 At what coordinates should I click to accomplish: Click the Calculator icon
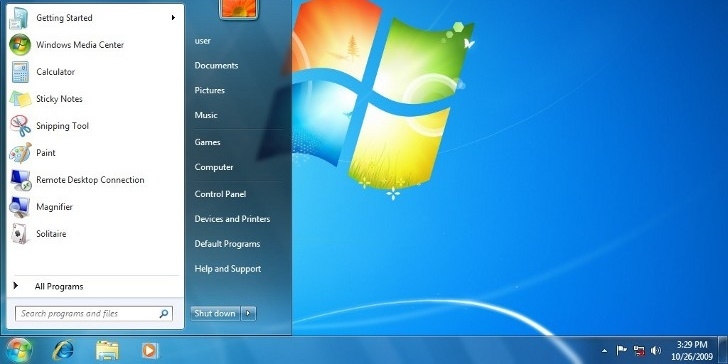point(20,72)
